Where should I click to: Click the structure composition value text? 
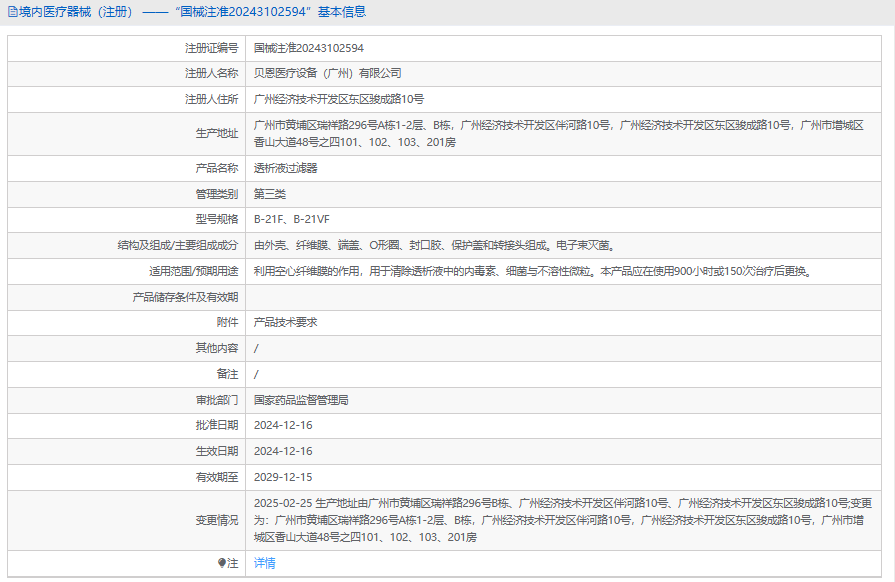(x=434, y=245)
